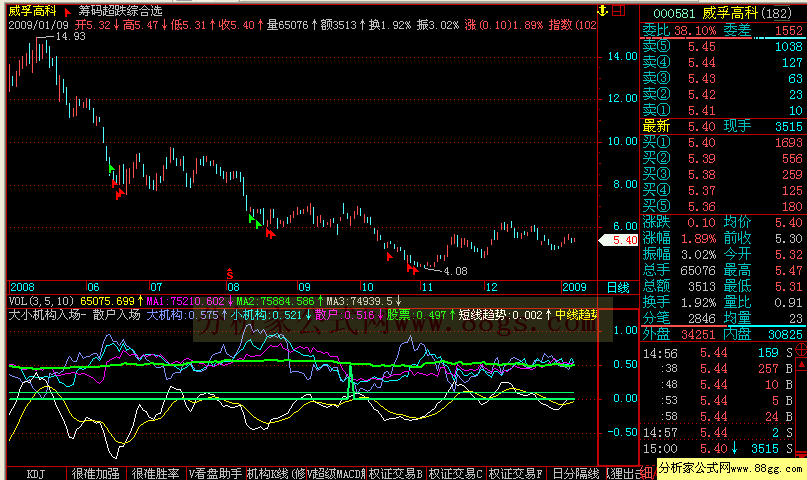Click the 买⑤ 5.36 bid row
Image resolution: width=807 pixels, height=480 pixels.
click(x=722, y=206)
